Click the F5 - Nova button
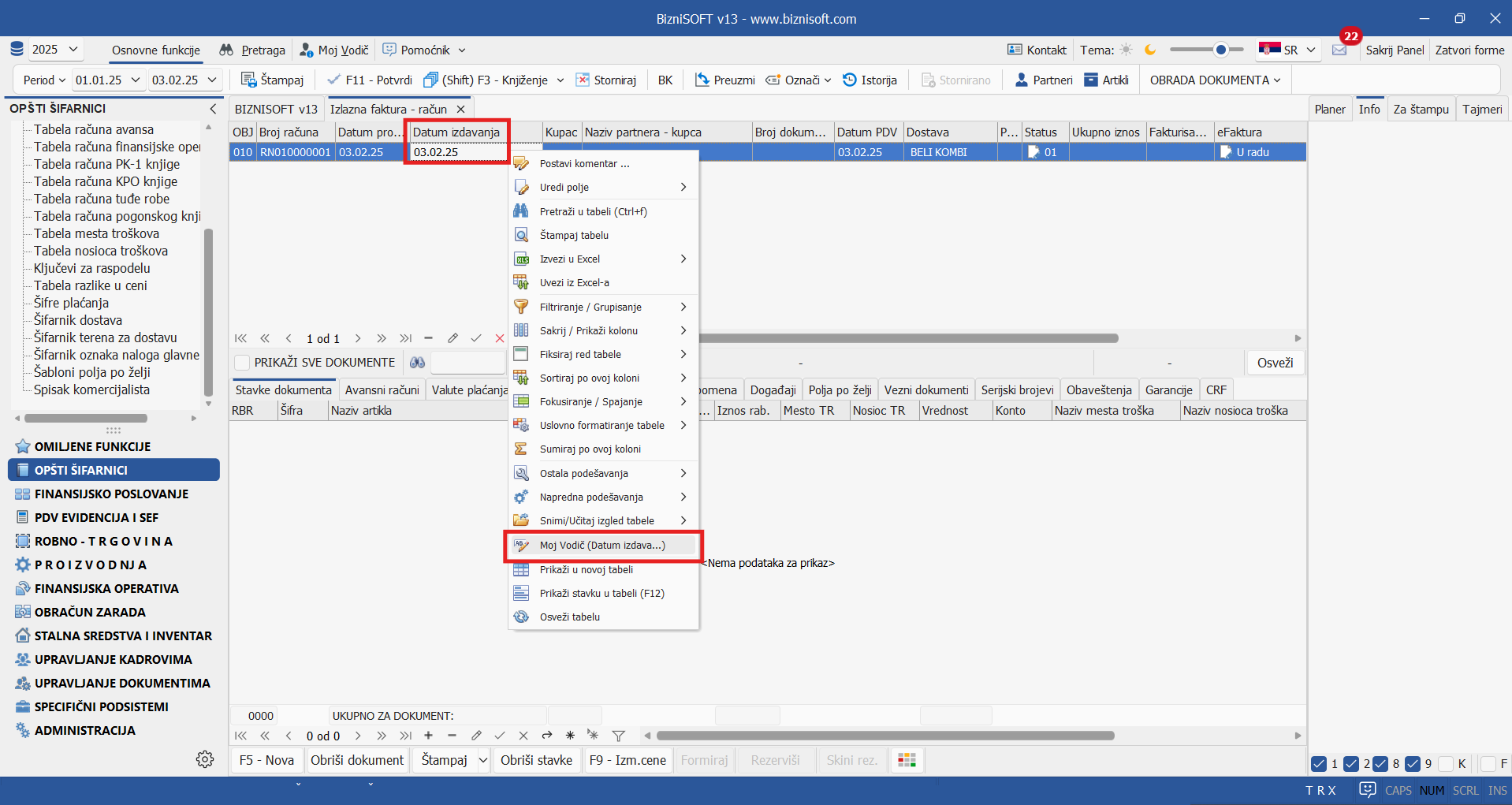Image resolution: width=1512 pixels, height=805 pixels. point(266,760)
